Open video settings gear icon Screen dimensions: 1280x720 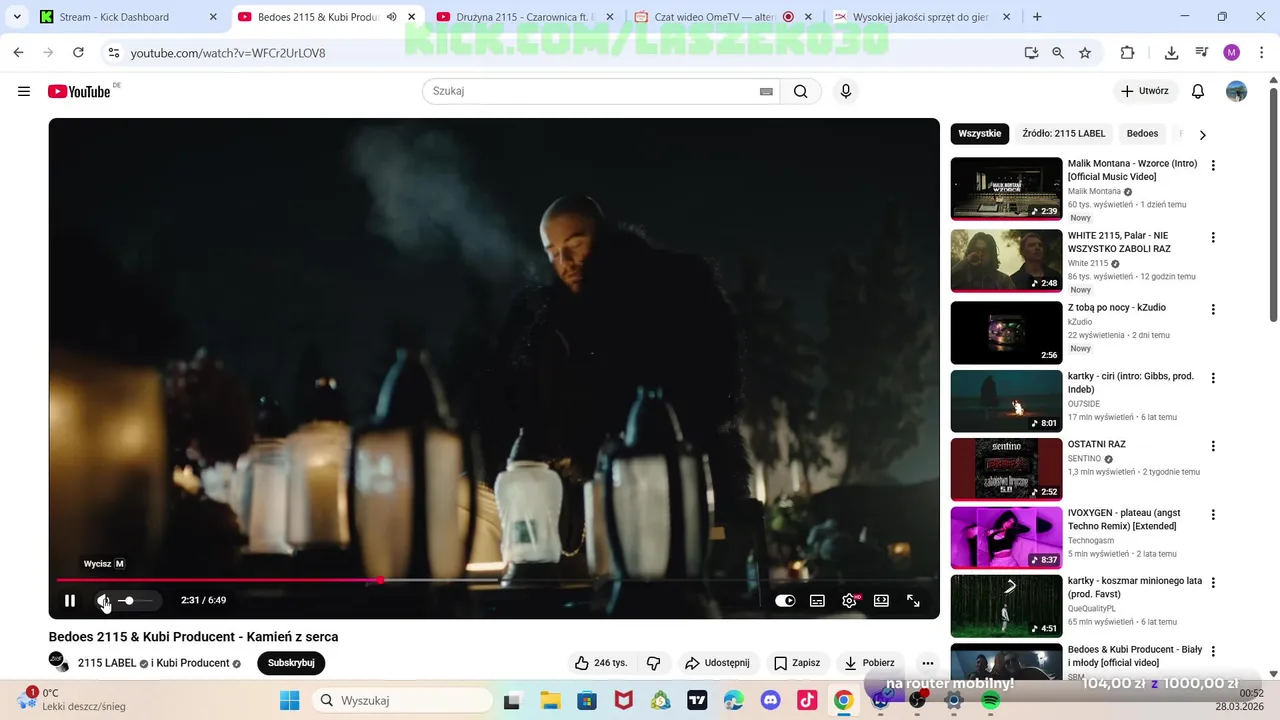tap(850, 601)
